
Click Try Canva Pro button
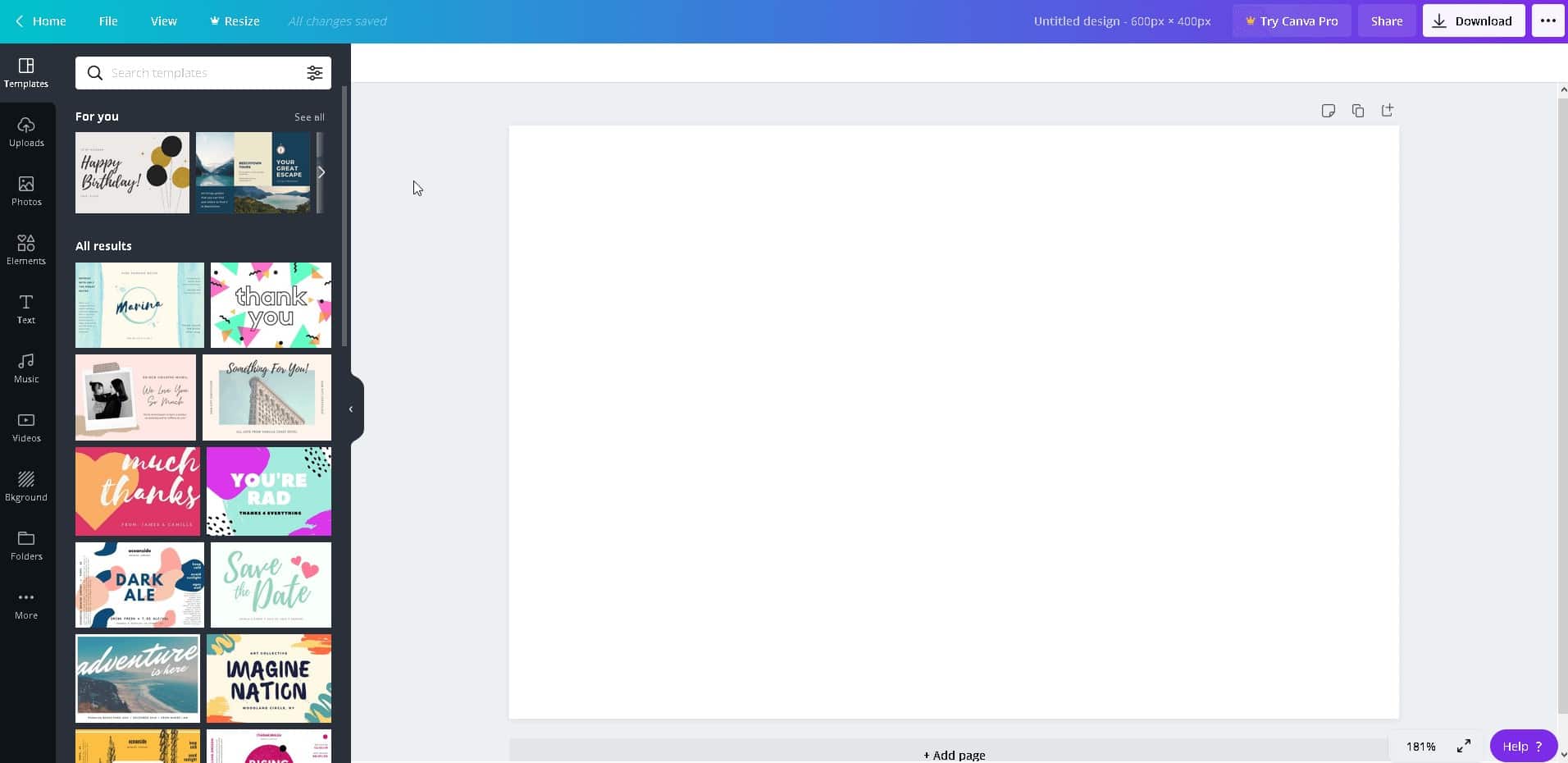coord(1292,21)
